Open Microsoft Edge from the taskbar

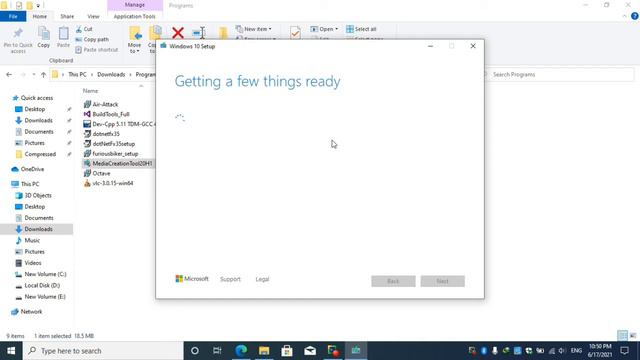(241, 351)
